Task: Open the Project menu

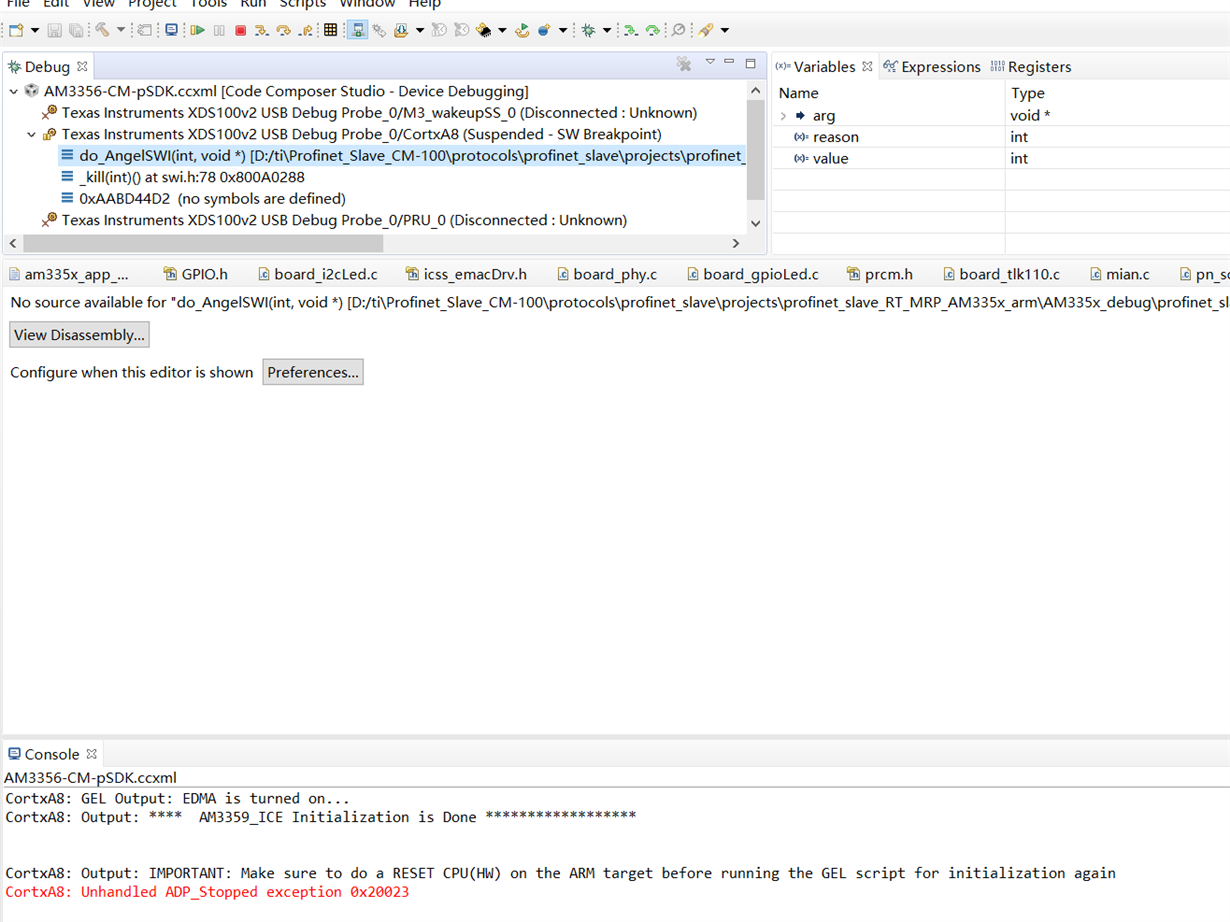Action: (152, 4)
